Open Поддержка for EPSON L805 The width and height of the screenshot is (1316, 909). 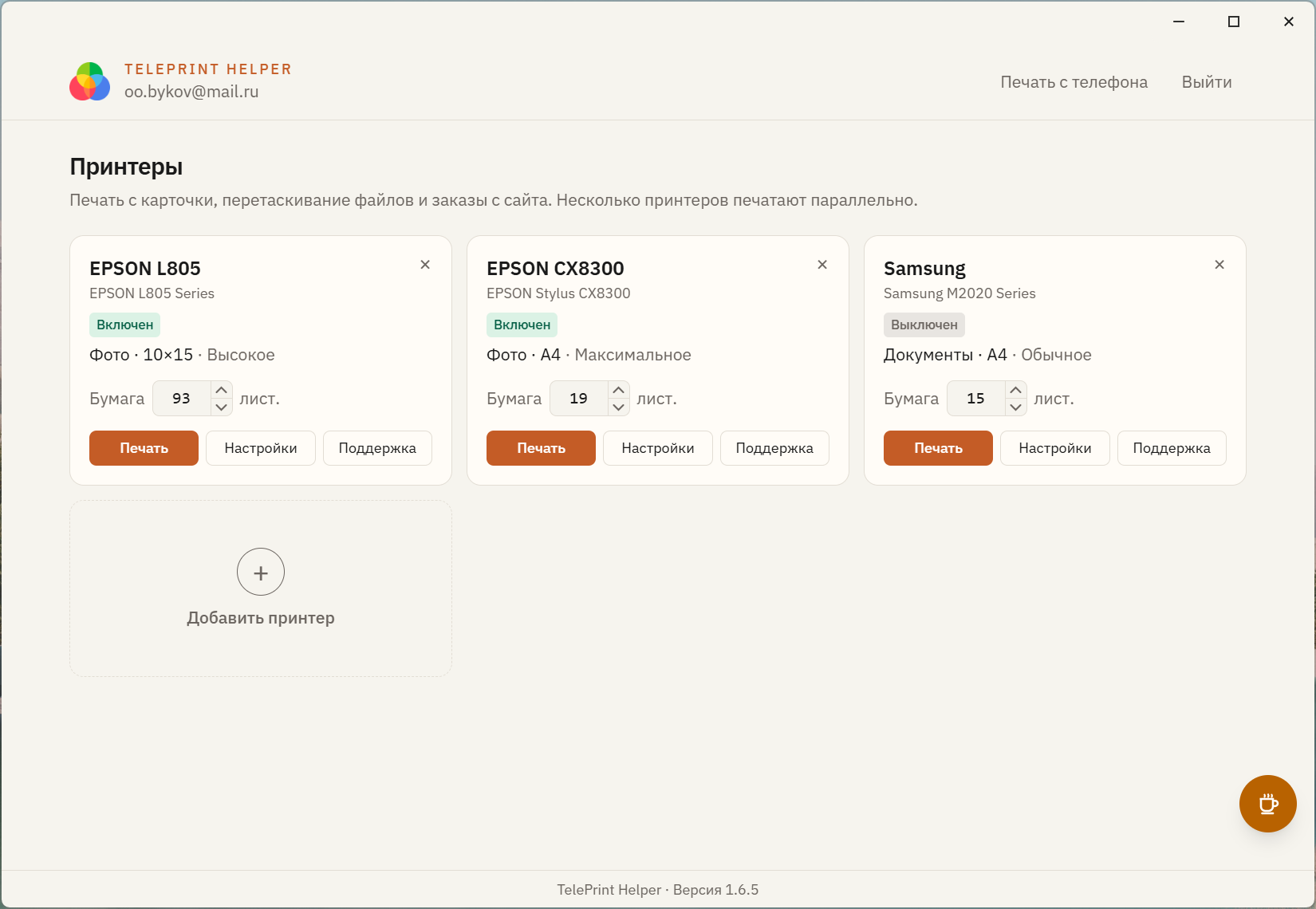(377, 448)
